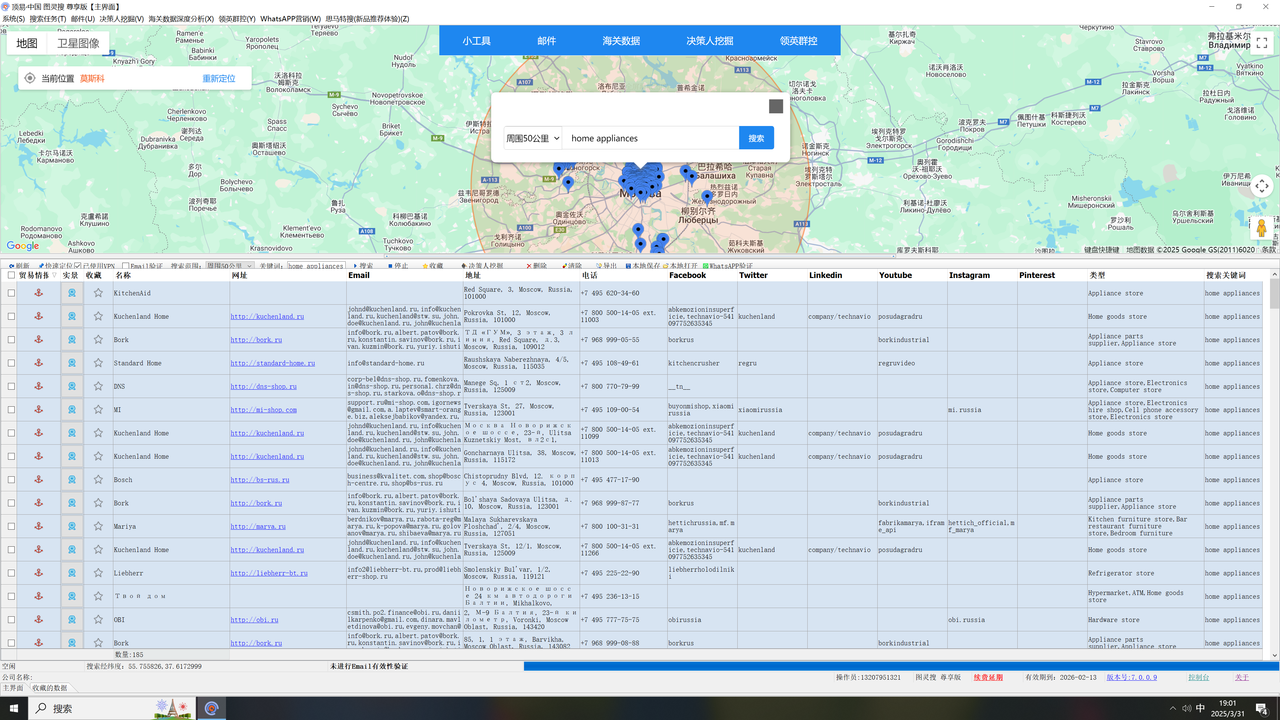Check the KitchenAid row checkbox
The image size is (1280, 720).
[x=11, y=293]
